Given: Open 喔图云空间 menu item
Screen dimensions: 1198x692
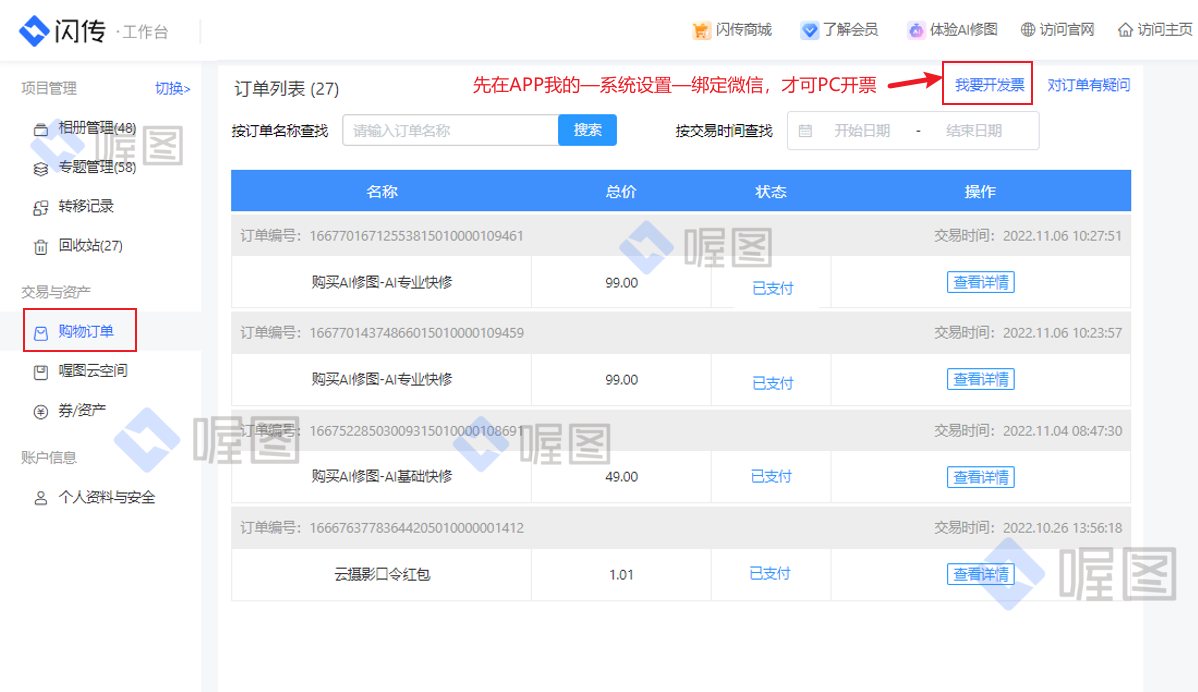Looking at the screenshot, I should [92, 370].
